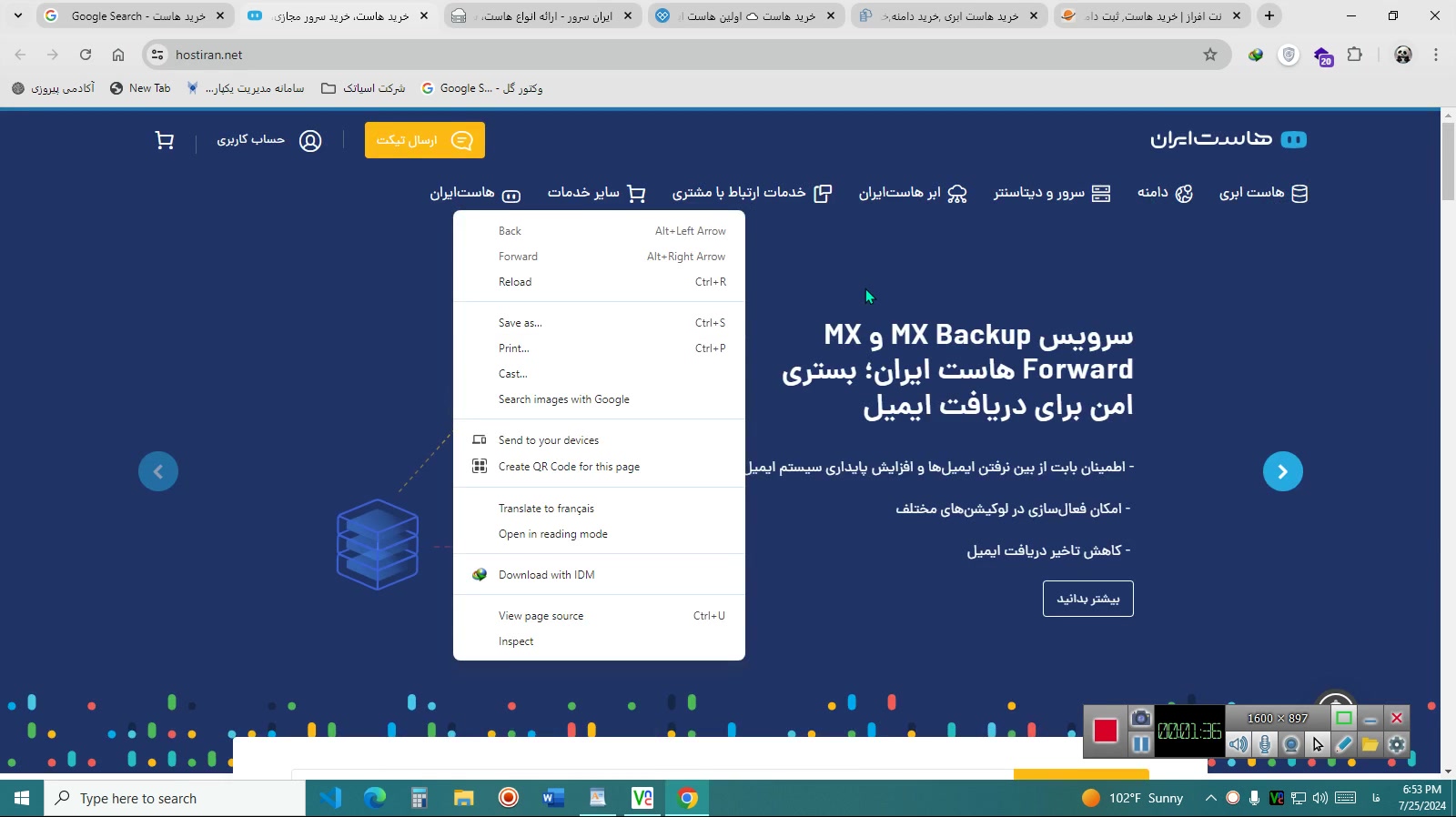Expand the ابر هاست‌ایران navigation menu
Viewport: 1456px width, 817px height.
click(x=913, y=193)
